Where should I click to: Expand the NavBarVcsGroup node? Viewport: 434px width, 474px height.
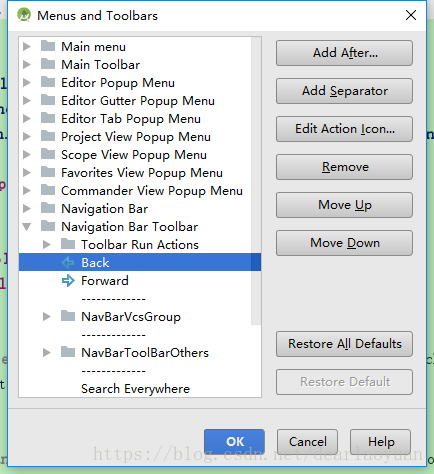pos(47,316)
